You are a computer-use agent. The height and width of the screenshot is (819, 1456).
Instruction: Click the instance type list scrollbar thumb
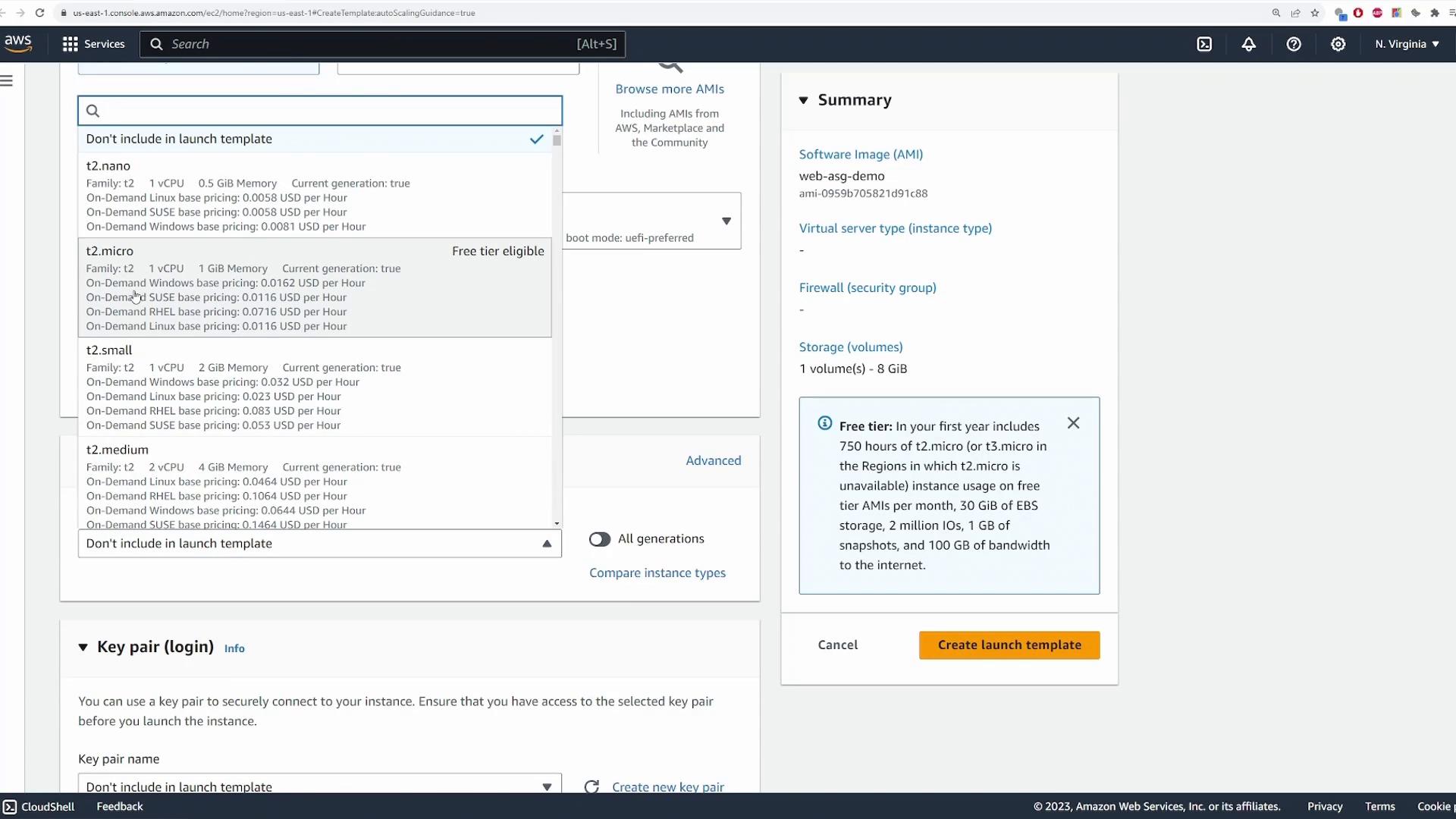557,140
